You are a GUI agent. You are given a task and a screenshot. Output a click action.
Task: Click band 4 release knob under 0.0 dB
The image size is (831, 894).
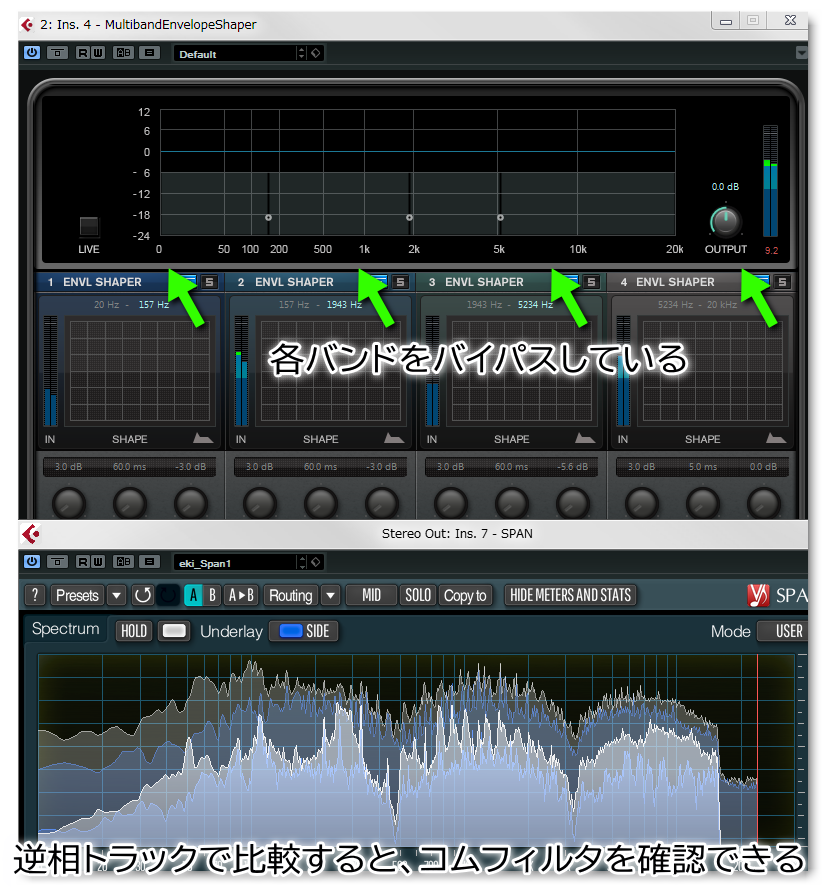click(x=764, y=503)
